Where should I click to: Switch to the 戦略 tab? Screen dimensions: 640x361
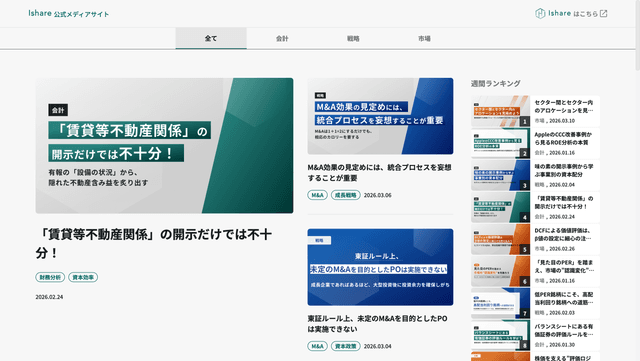click(353, 38)
